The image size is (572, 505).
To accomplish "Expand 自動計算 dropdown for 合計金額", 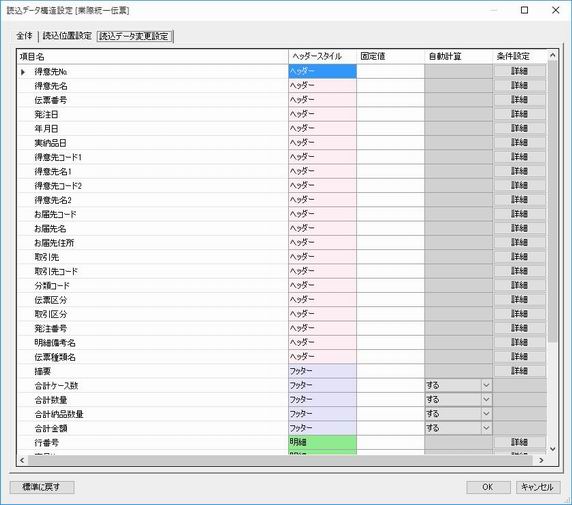I will pos(486,428).
